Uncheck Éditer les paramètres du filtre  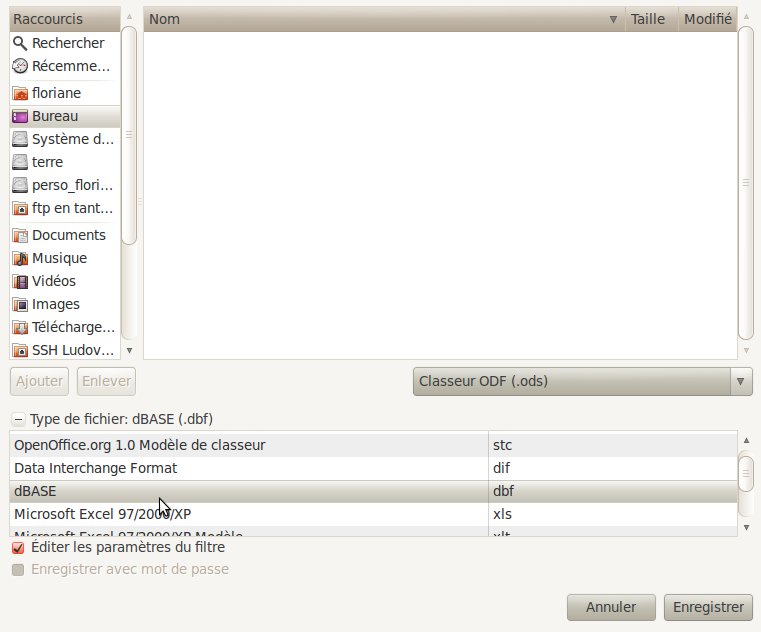17,548
